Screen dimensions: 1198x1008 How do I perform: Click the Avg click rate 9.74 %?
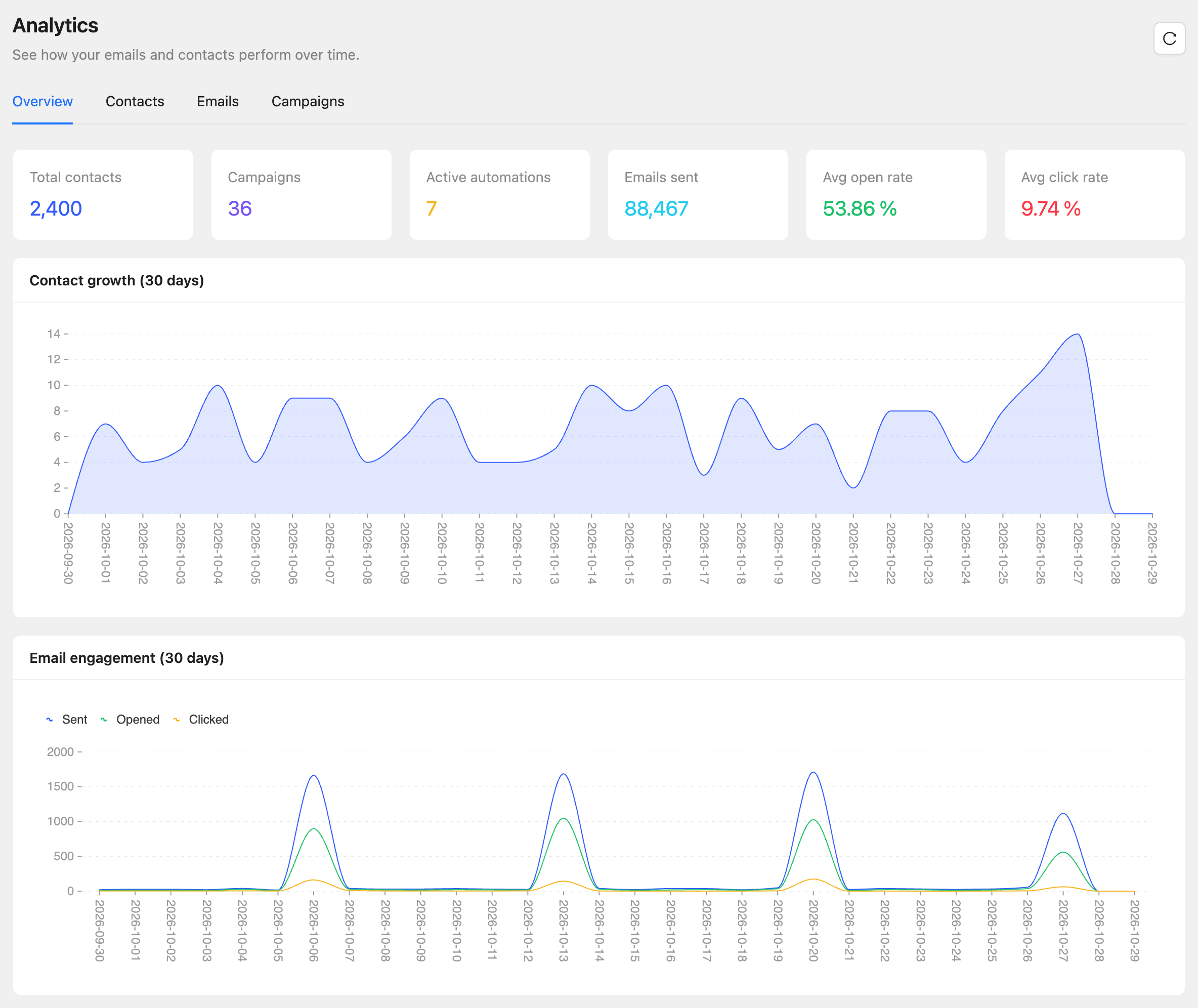pos(1051,208)
